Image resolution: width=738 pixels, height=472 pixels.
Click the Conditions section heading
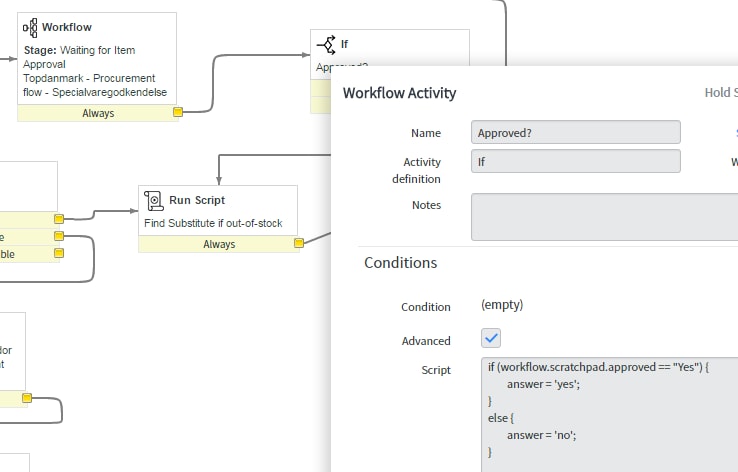(401, 263)
